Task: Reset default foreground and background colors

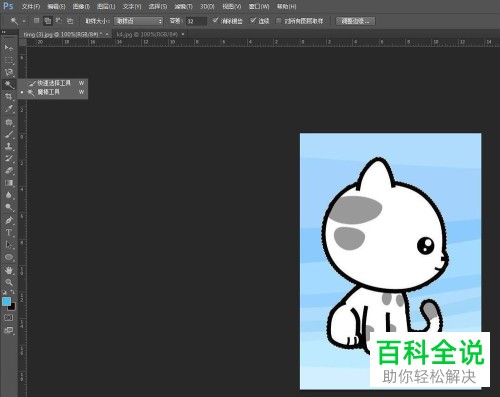Action: [x=4, y=292]
